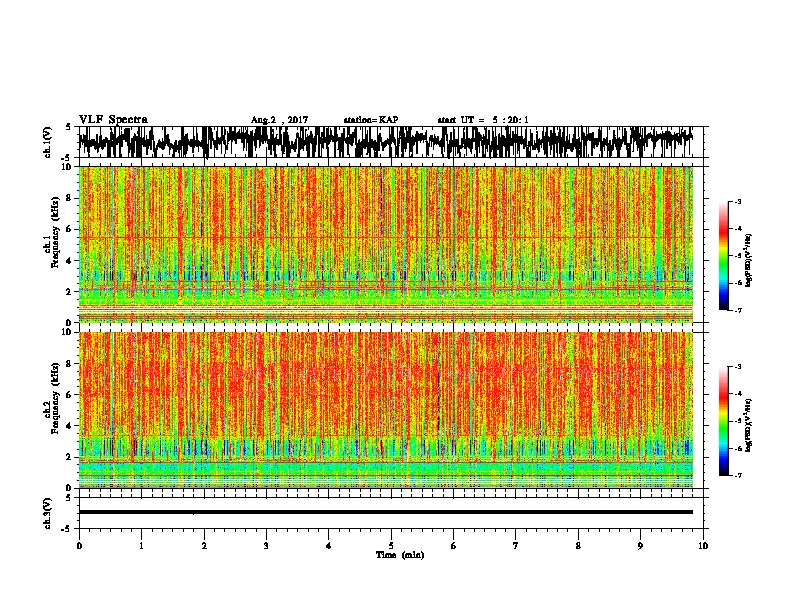
Task: Click the ch.1 spectrogram colorbar
Action: pos(723,256)
